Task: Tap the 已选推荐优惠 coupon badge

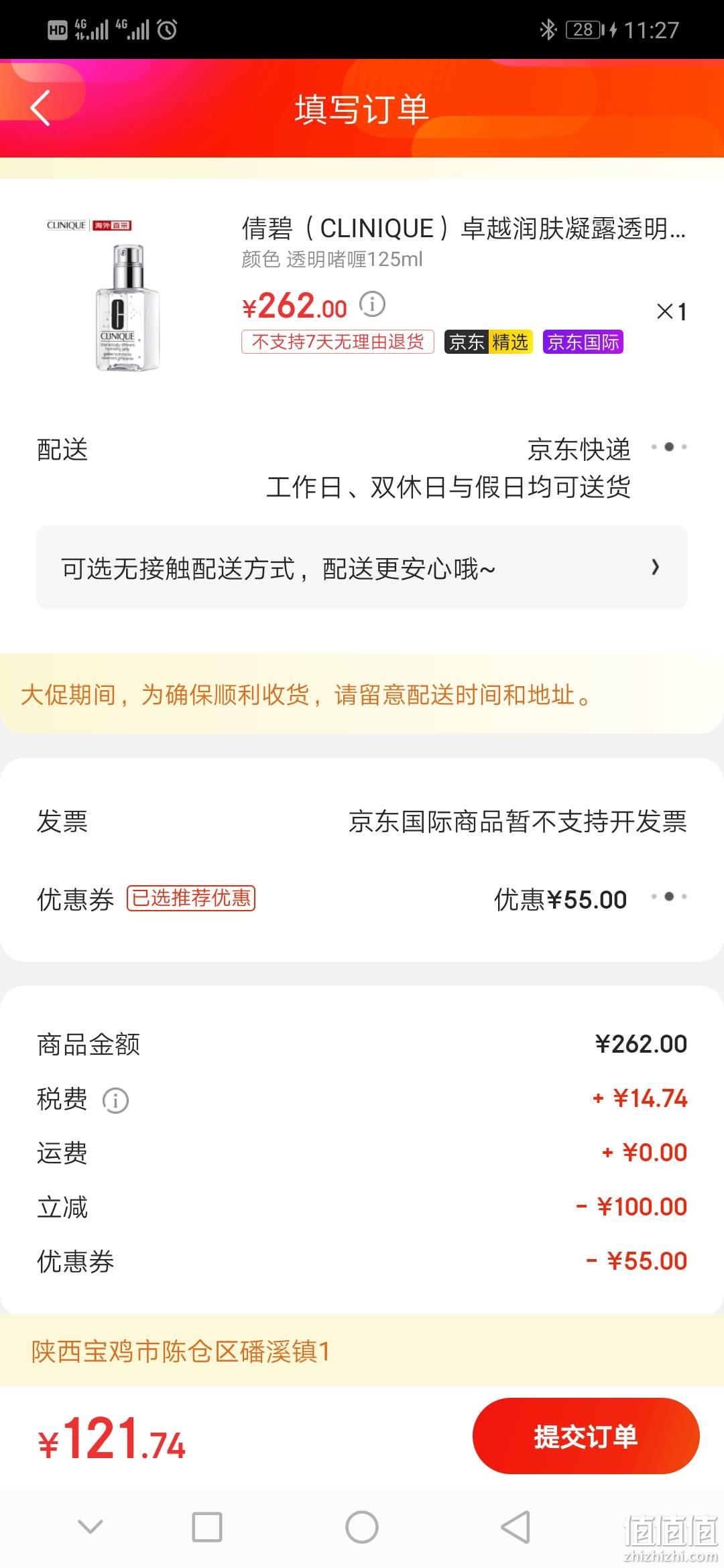Action: click(191, 898)
